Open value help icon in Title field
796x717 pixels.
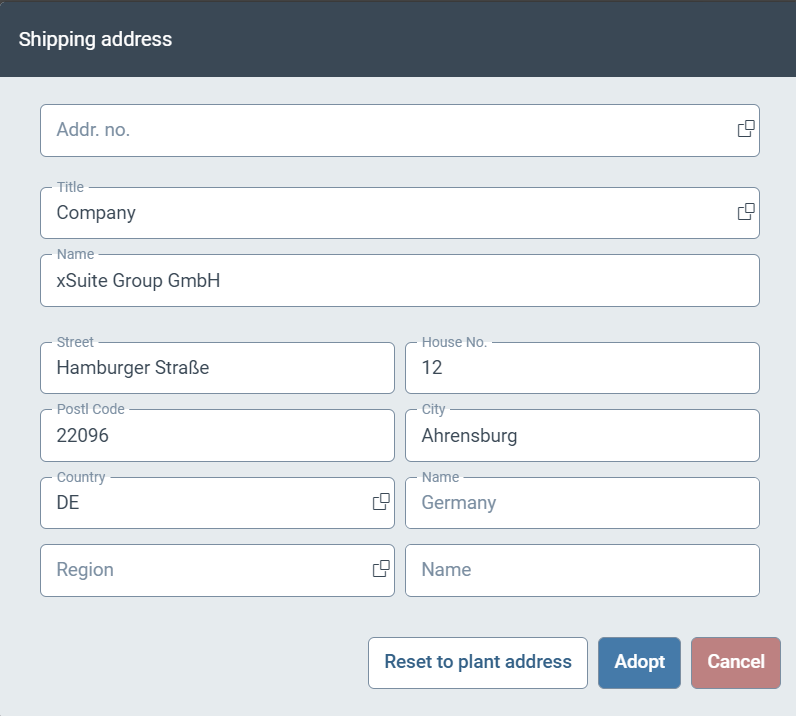click(x=745, y=212)
